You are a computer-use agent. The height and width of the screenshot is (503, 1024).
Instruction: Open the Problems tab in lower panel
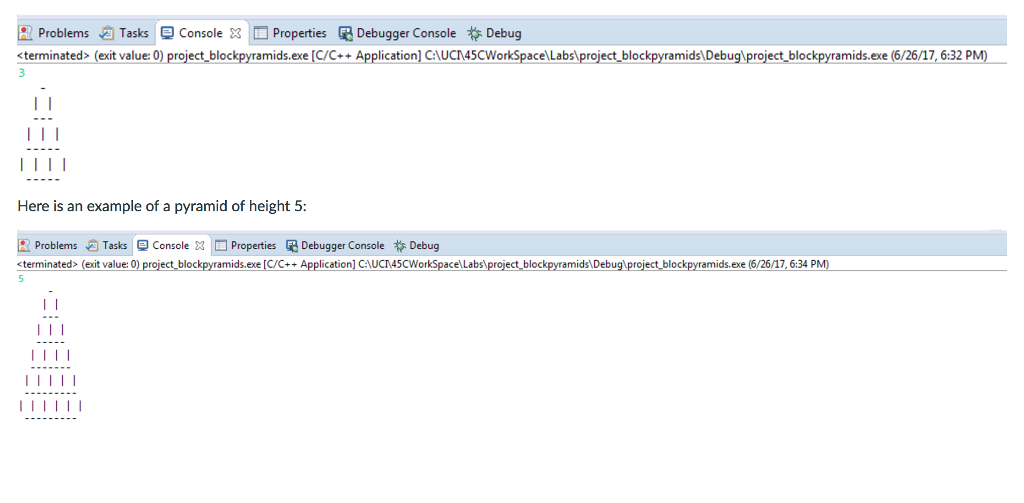tap(48, 246)
